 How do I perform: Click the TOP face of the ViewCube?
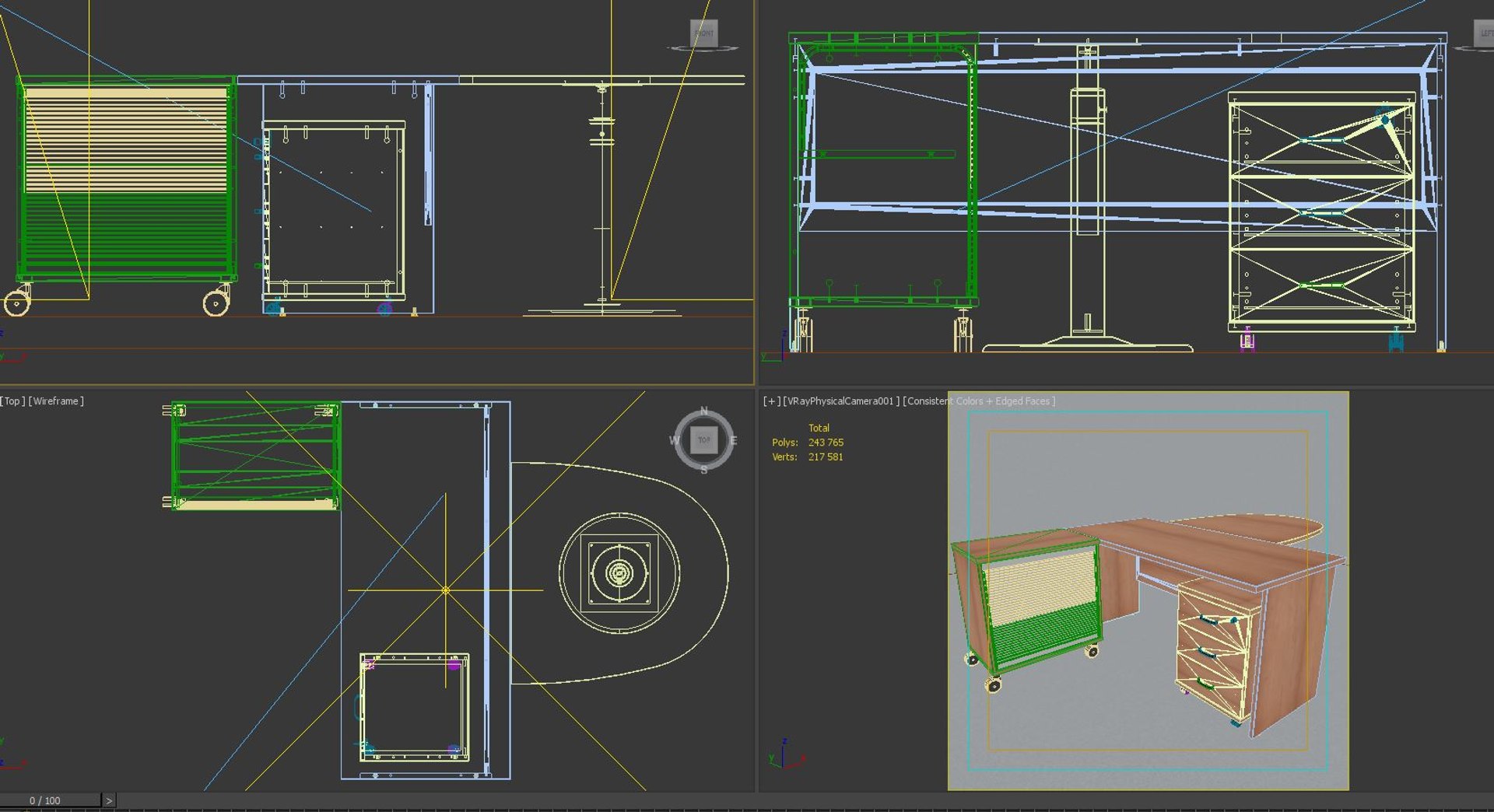(x=703, y=440)
